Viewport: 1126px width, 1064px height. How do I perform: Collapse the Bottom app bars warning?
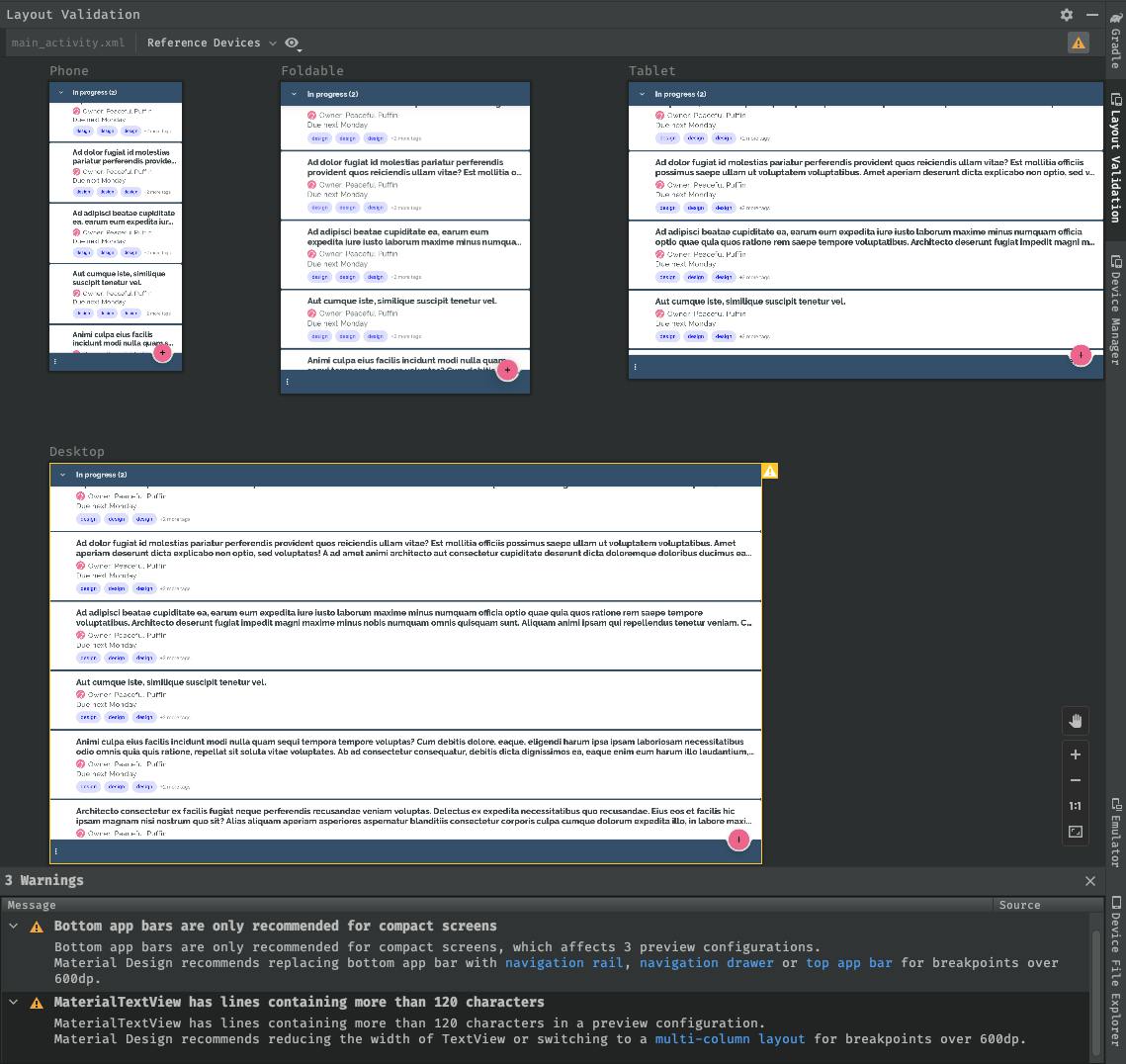point(14,927)
